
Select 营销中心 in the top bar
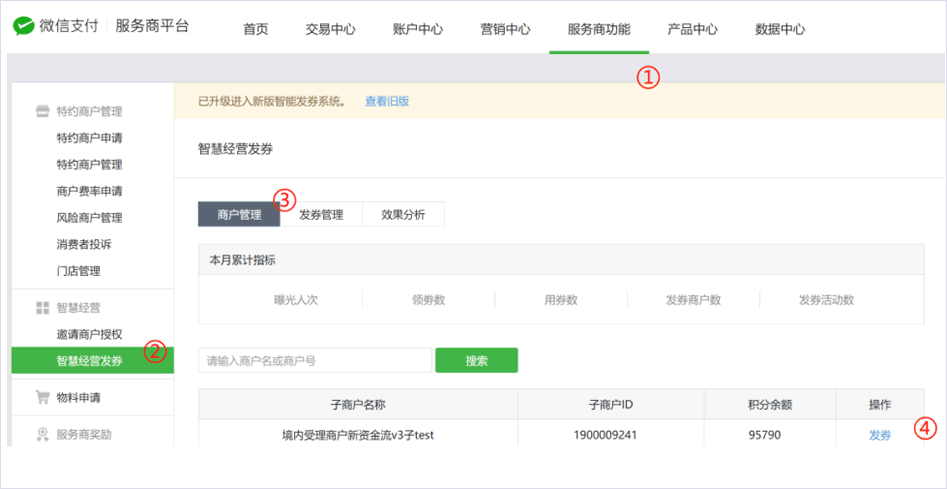point(505,29)
